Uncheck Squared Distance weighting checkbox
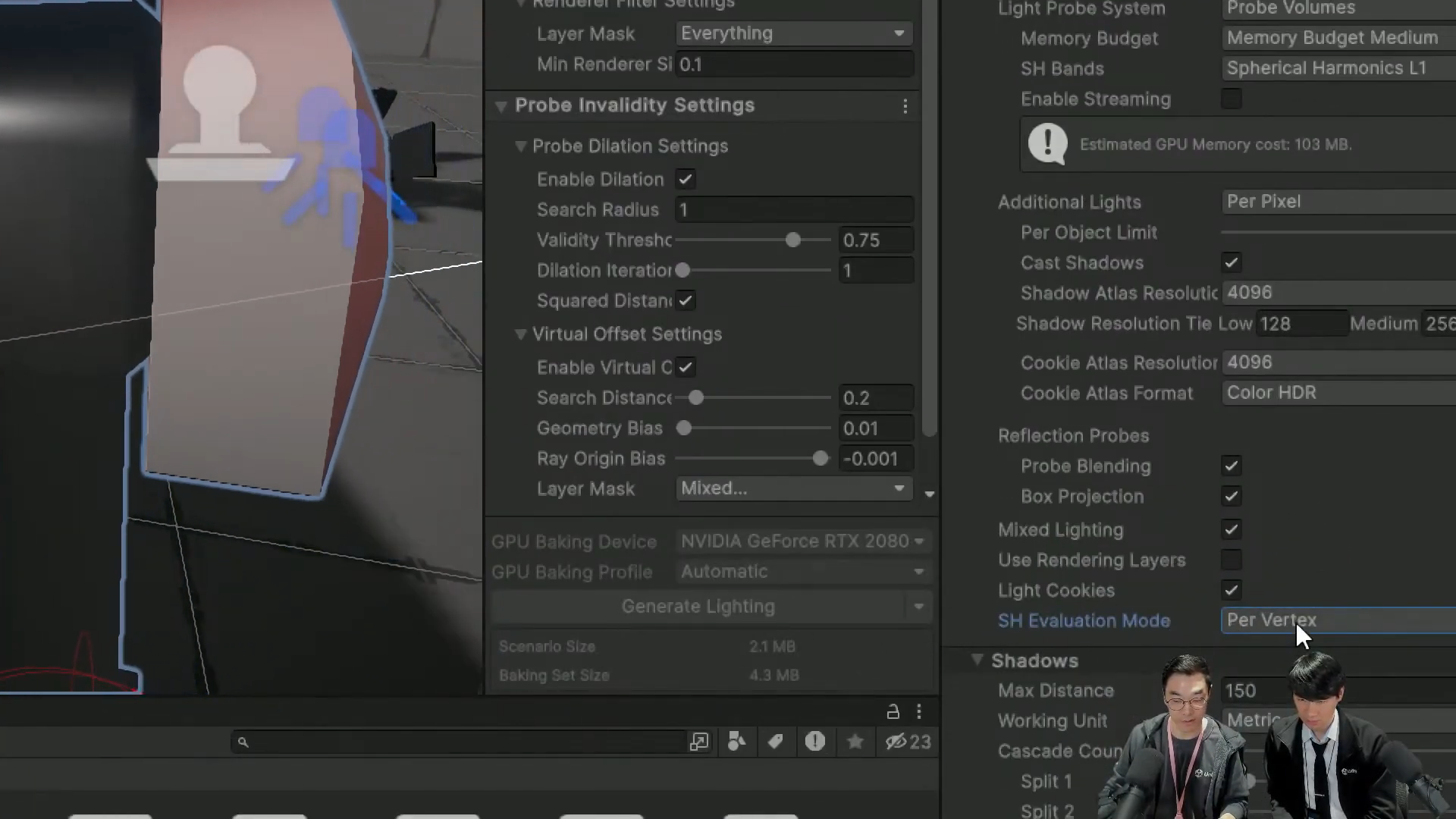 [686, 301]
